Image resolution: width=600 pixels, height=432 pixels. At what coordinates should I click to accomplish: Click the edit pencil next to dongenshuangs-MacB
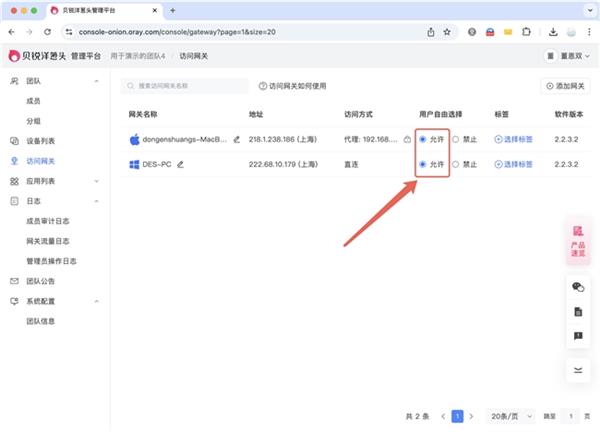click(x=237, y=139)
